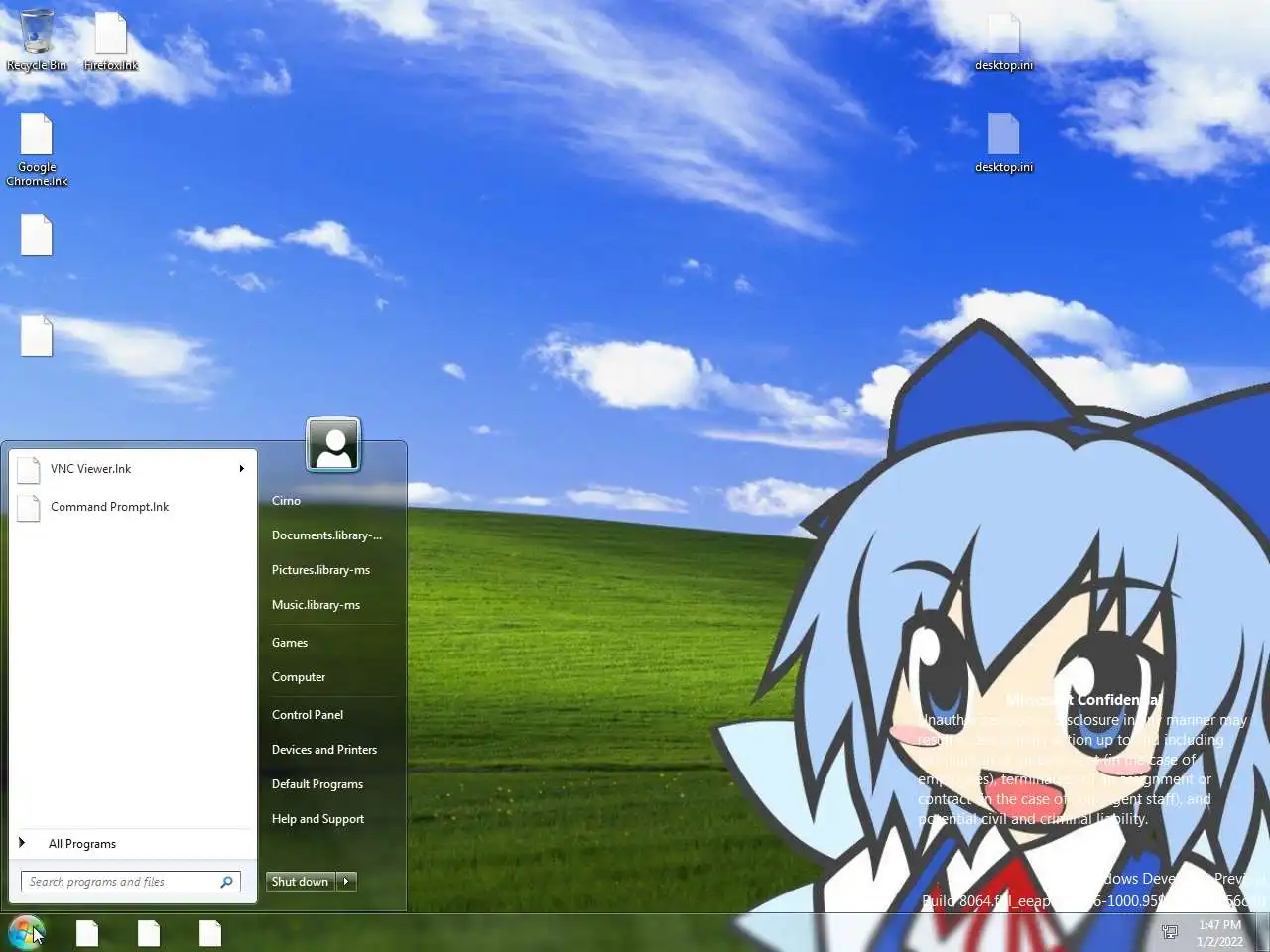The width and height of the screenshot is (1270, 952).
Task: Open the Google Chrome.lnk desktop shortcut
Action: coord(37,150)
